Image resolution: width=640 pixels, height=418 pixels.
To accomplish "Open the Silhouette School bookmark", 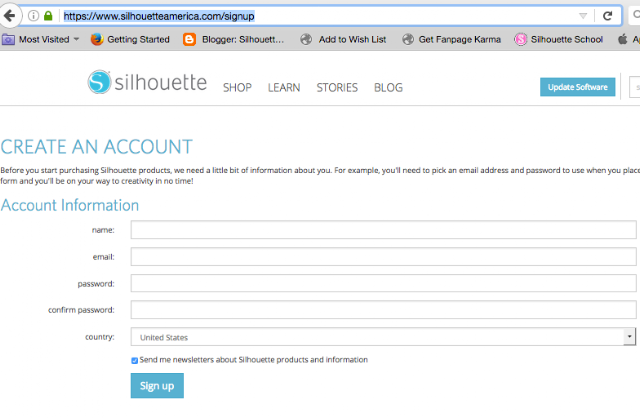I will pos(558,40).
